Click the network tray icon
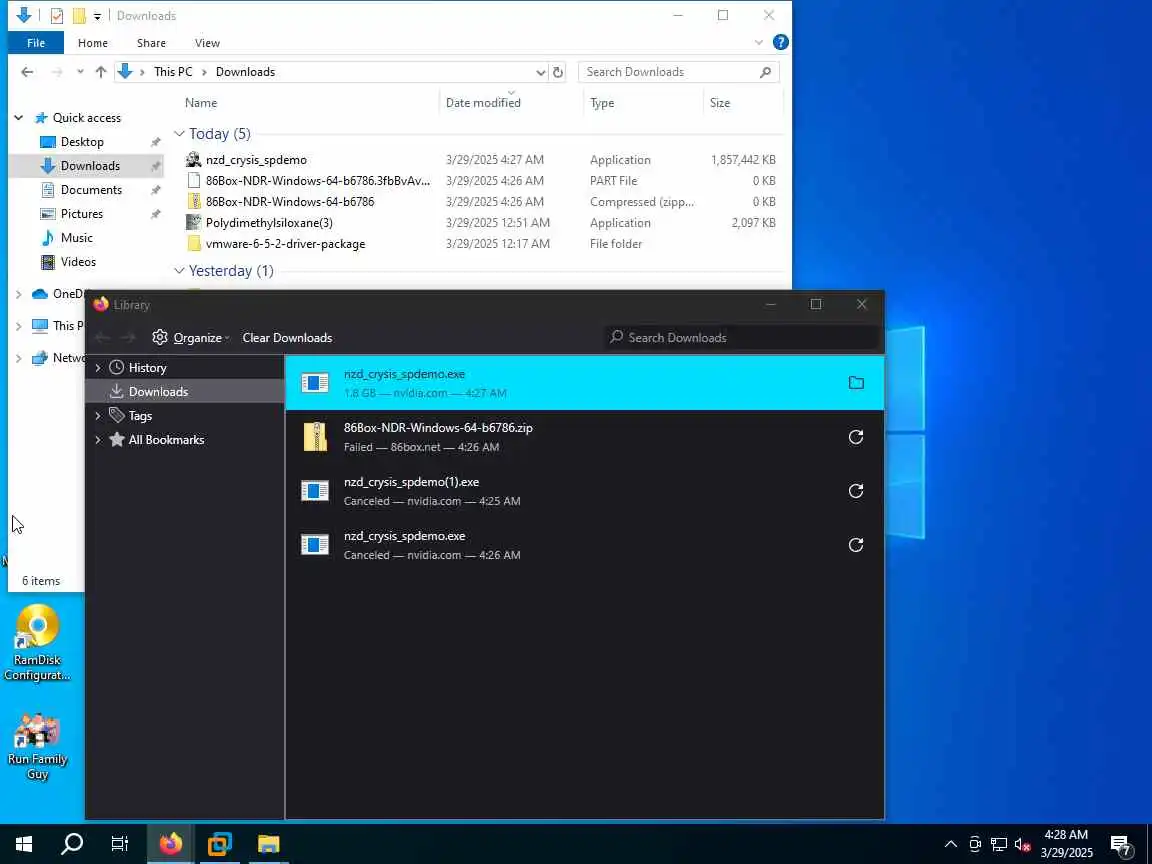The width and height of the screenshot is (1152, 864). pyautogui.click(x=998, y=845)
